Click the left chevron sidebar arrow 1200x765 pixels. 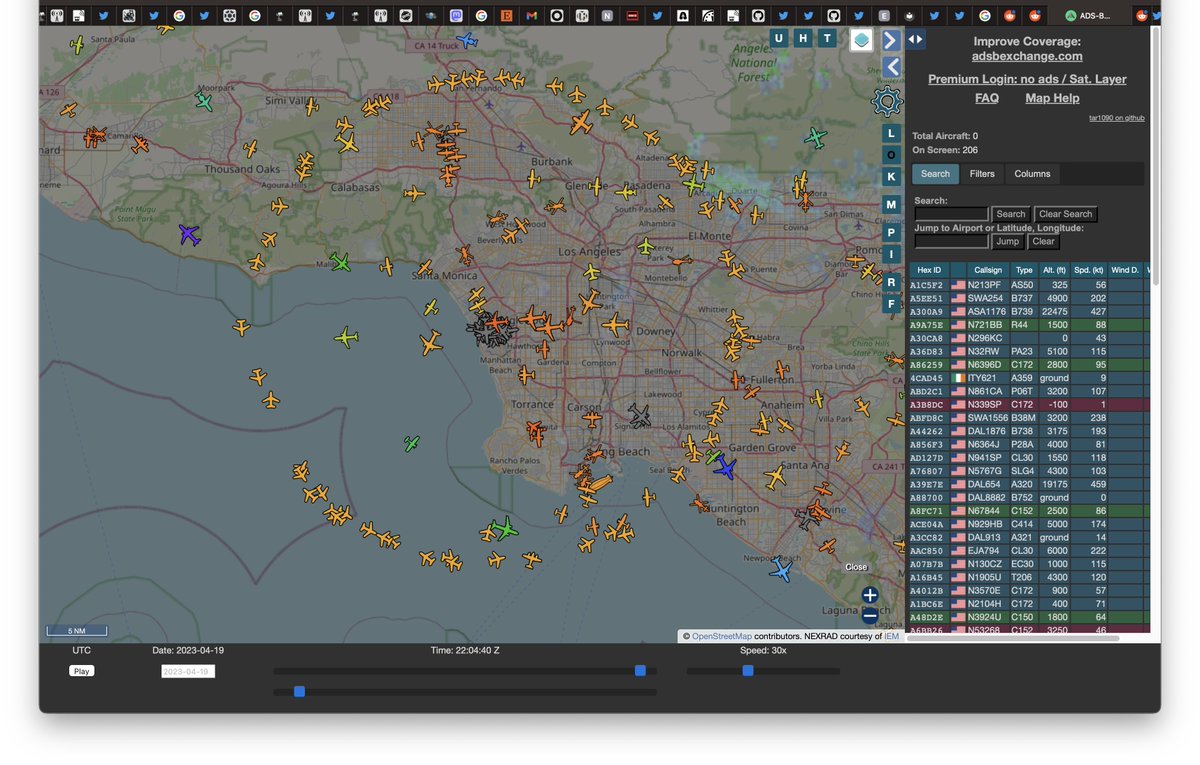click(x=891, y=67)
